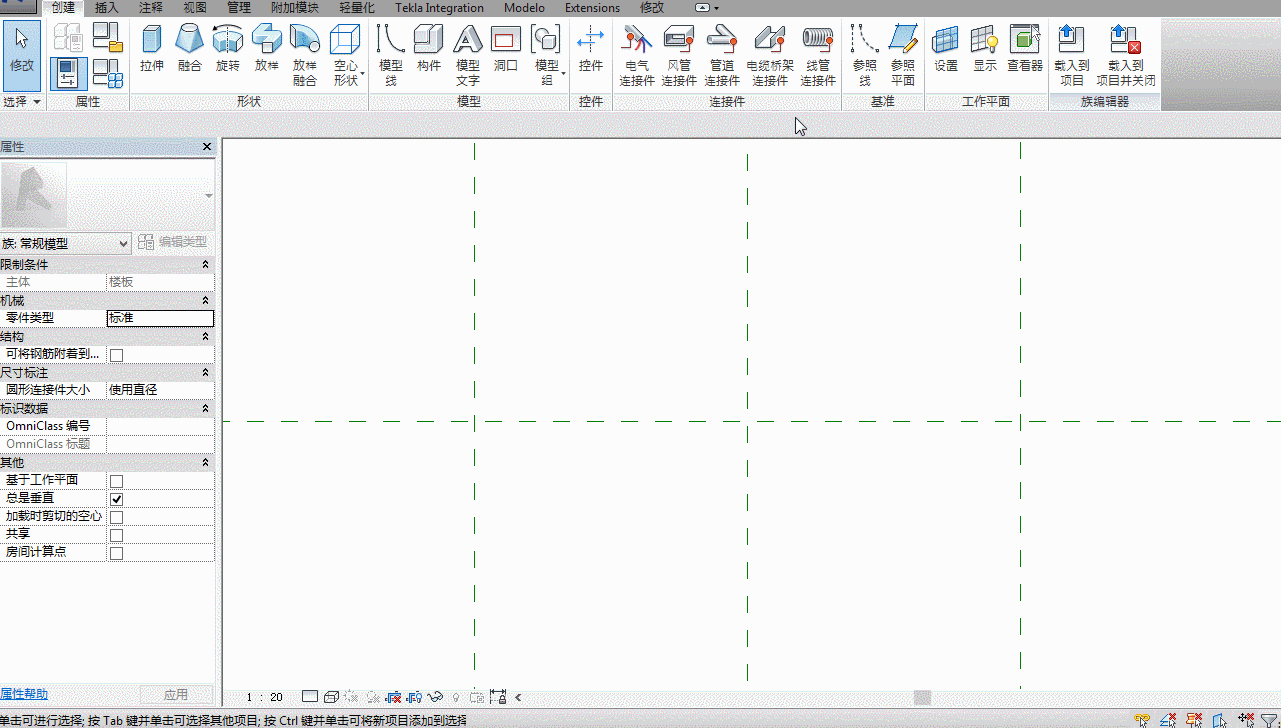
Task: Expand the 选择 dropdown panel
Action: (x=22, y=102)
